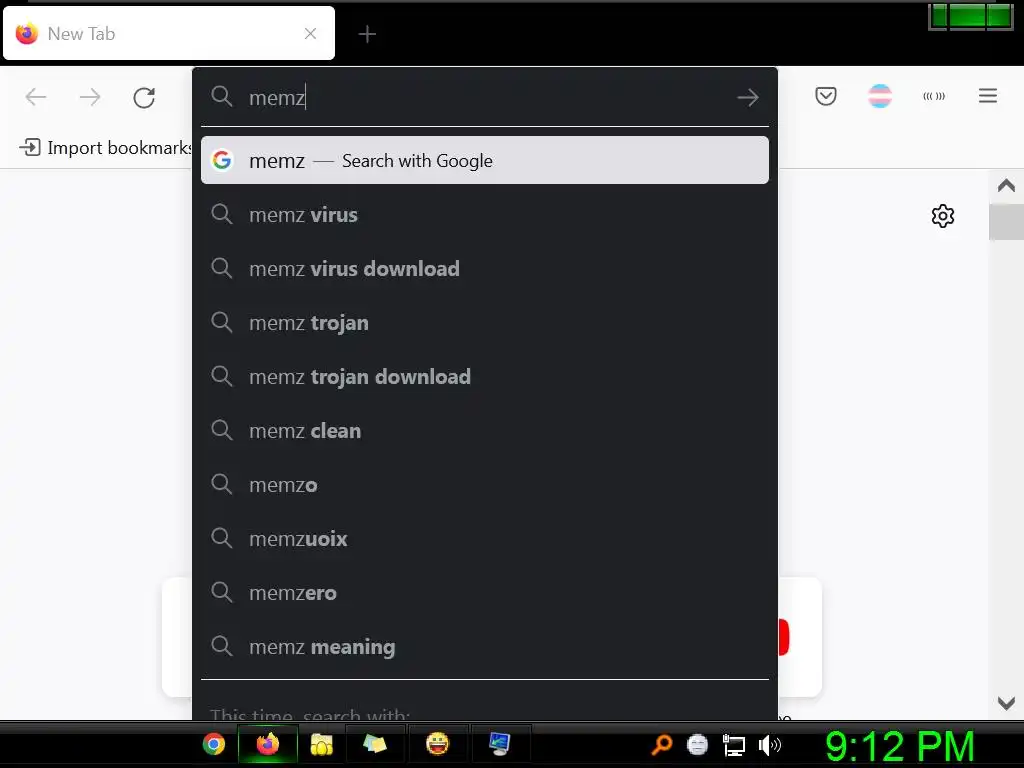Pick the memz trojan suggestion
This screenshot has height=768, width=1024.
[x=485, y=323]
